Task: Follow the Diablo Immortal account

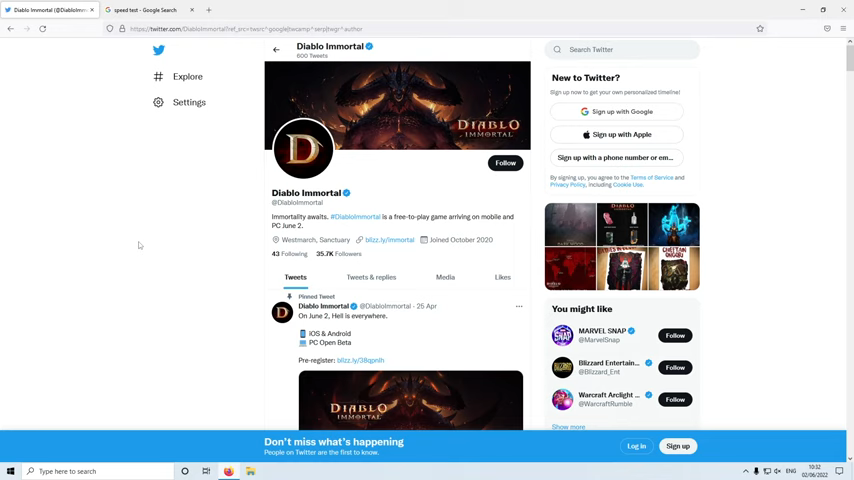Action: point(505,163)
